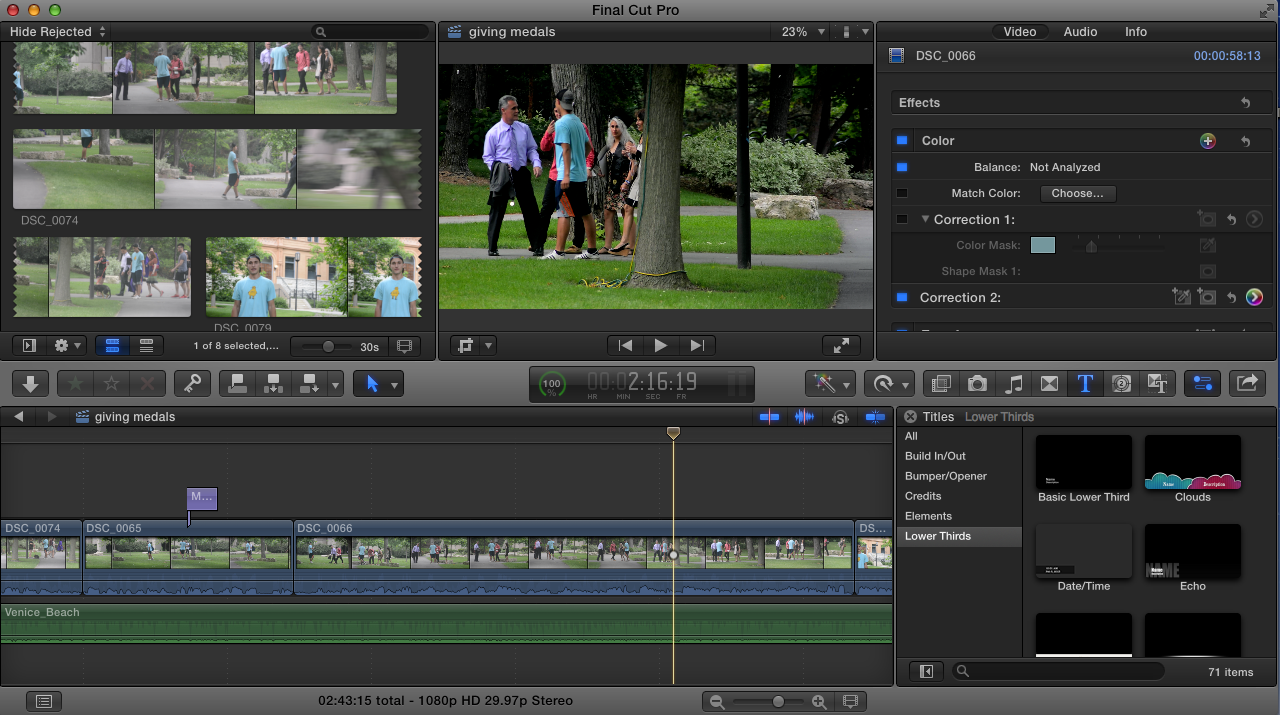Viewport: 1280px width, 715px height.
Task: Open the Import Media arrow button
Action: click(31, 384)
